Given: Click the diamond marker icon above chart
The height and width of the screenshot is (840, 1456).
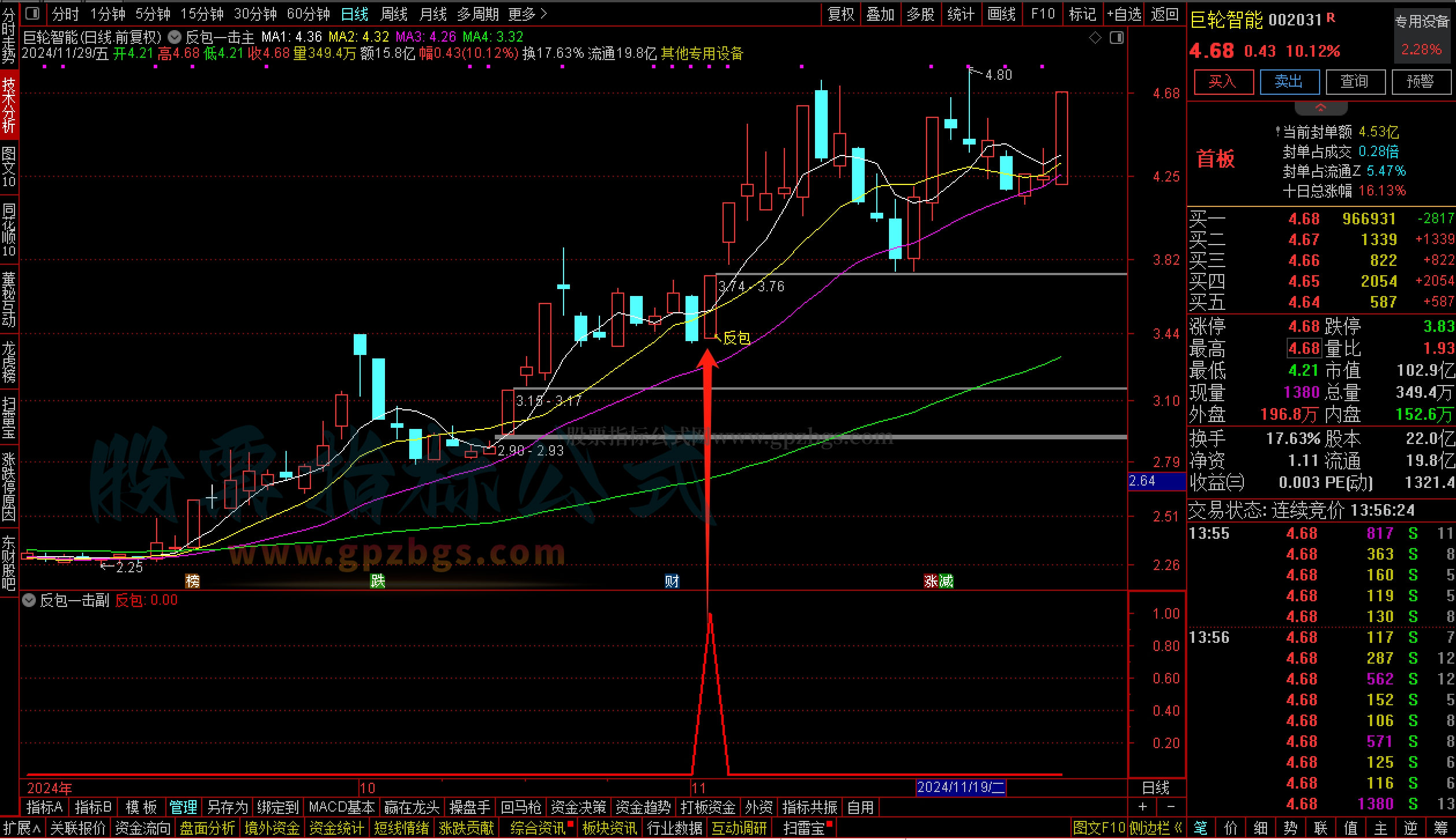Looking at the screenshot, I should (x=1095, y=38).
